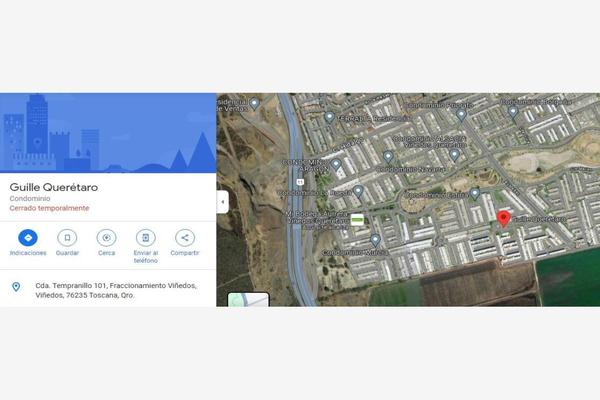This screenshot has width=600, height=400.
Task: Click the Condominio Galicia map marker
Action: pyautogui.click(x=474, y=194)
